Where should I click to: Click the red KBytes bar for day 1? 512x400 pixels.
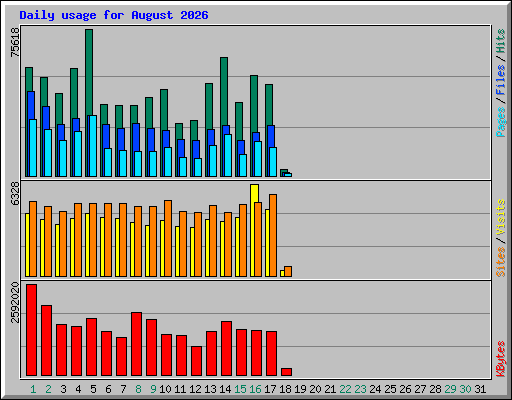click(x=31, y=330)
